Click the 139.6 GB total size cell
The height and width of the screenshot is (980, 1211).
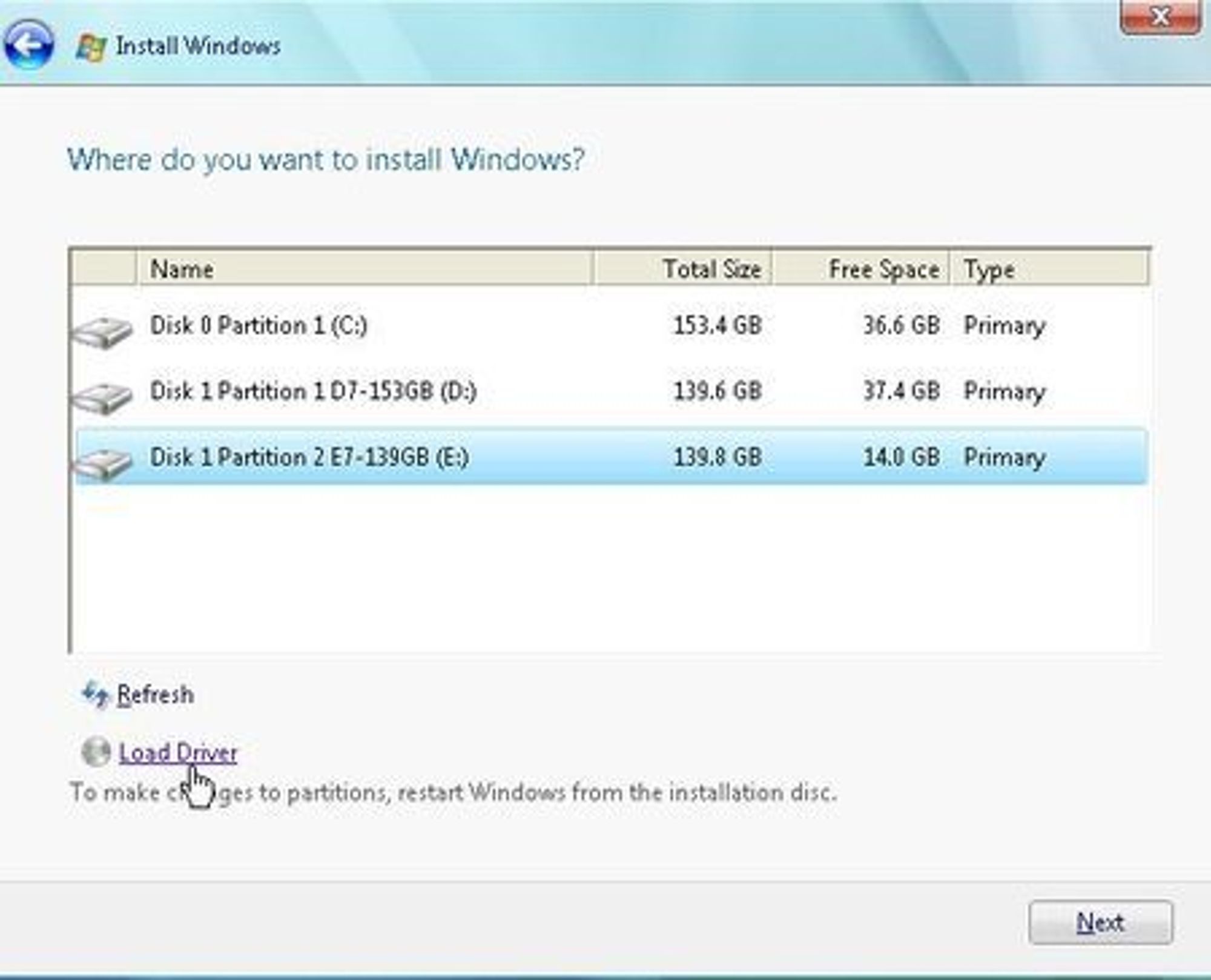pos(718,391)
